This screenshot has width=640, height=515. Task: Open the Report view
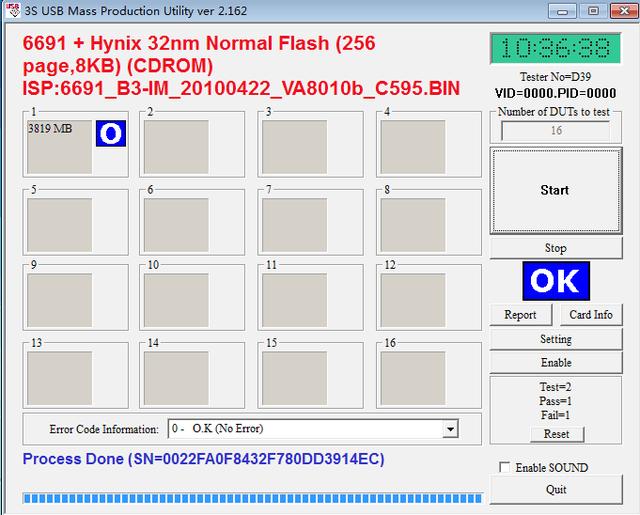tap(520, 315)
